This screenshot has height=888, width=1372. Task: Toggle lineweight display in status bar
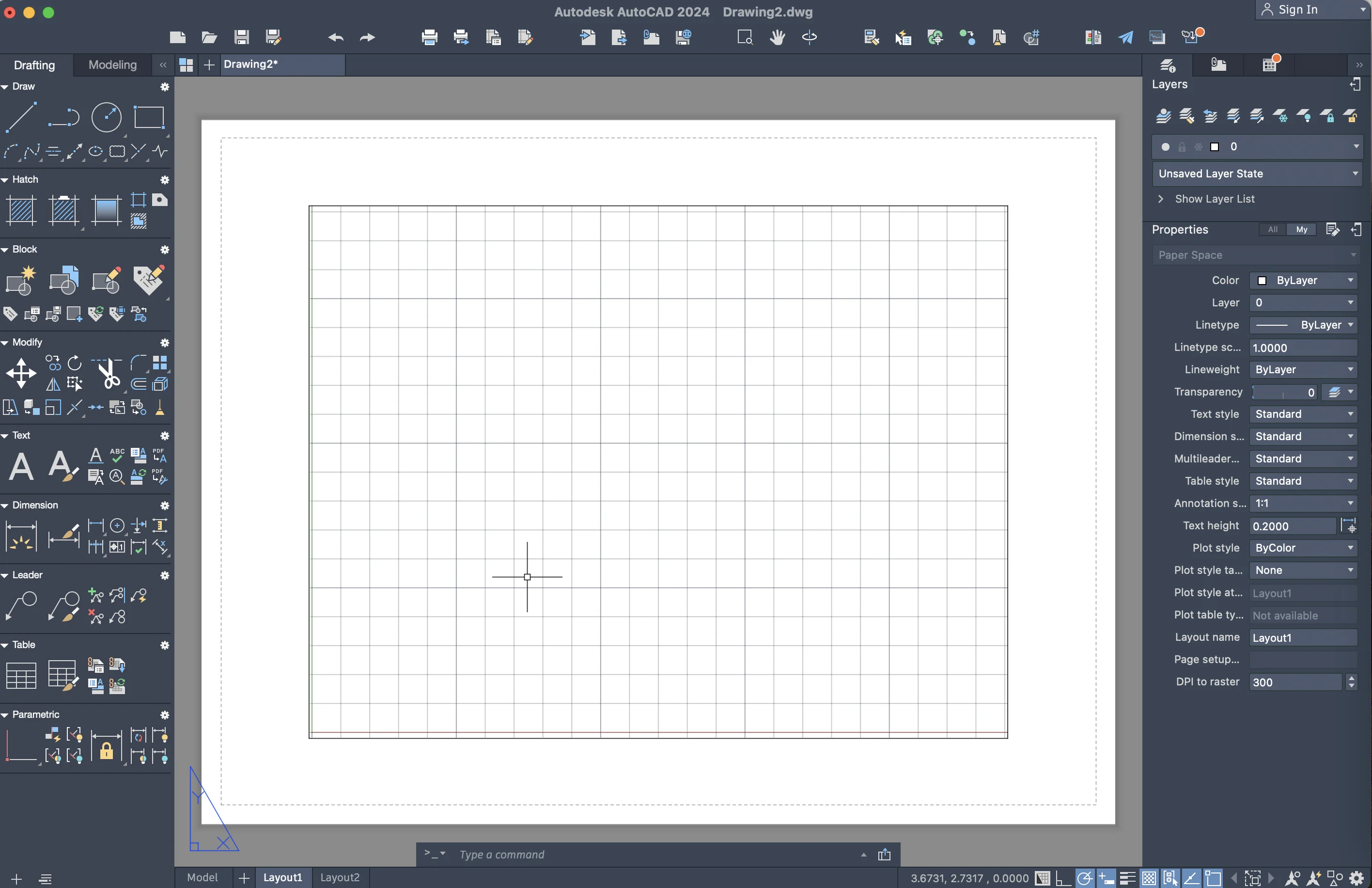click(x=1128, y=878)
